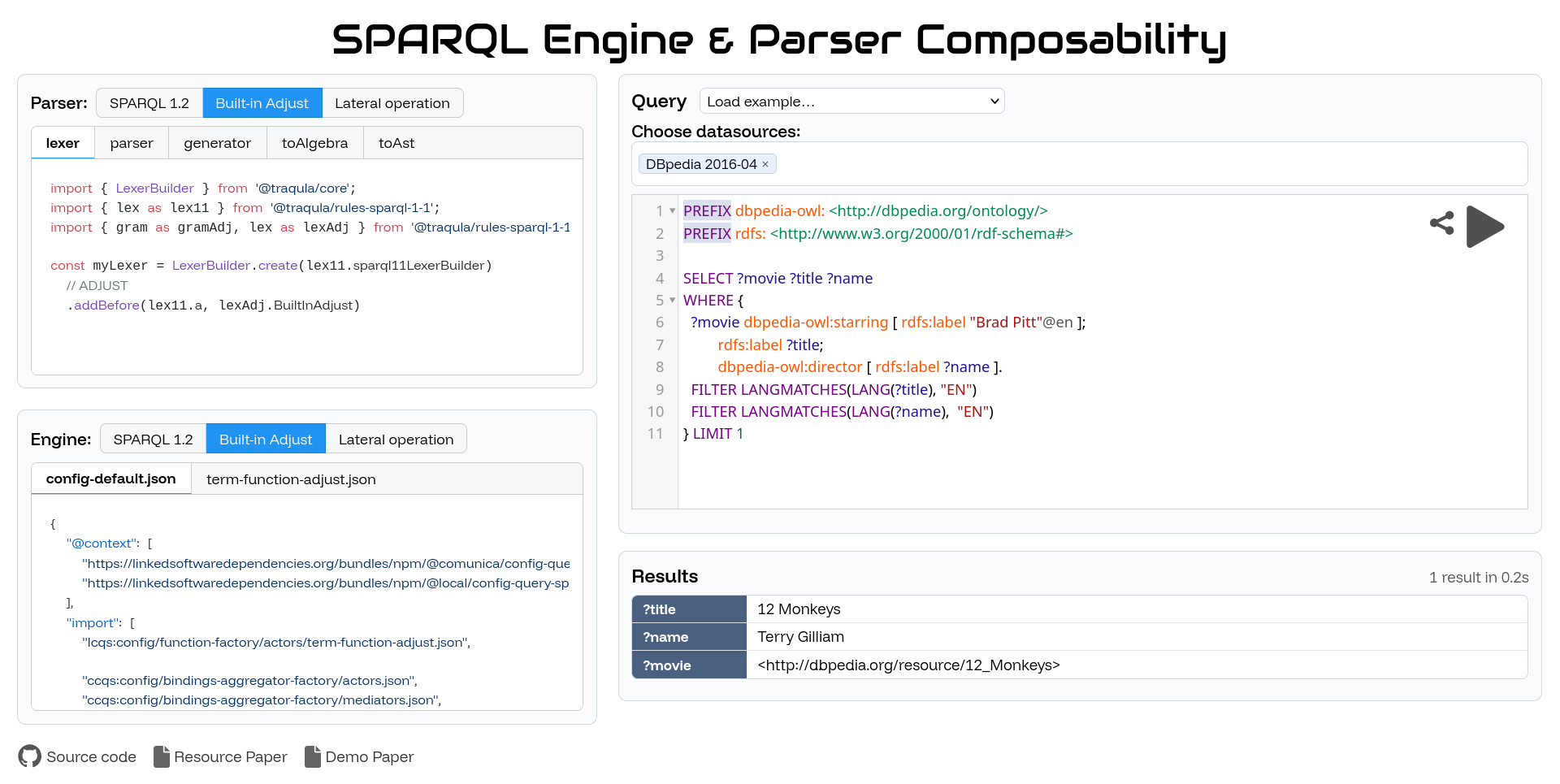Open the term-function-adjust.json tab
This screenshot has height=784, width=1560.
pyautogui.click(x=290, y=479)
